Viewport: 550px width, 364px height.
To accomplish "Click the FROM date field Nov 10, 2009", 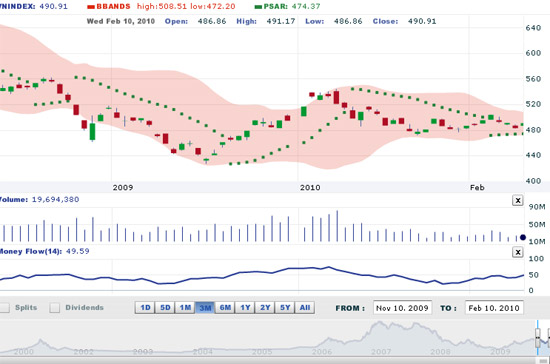I will click(402, 308).
